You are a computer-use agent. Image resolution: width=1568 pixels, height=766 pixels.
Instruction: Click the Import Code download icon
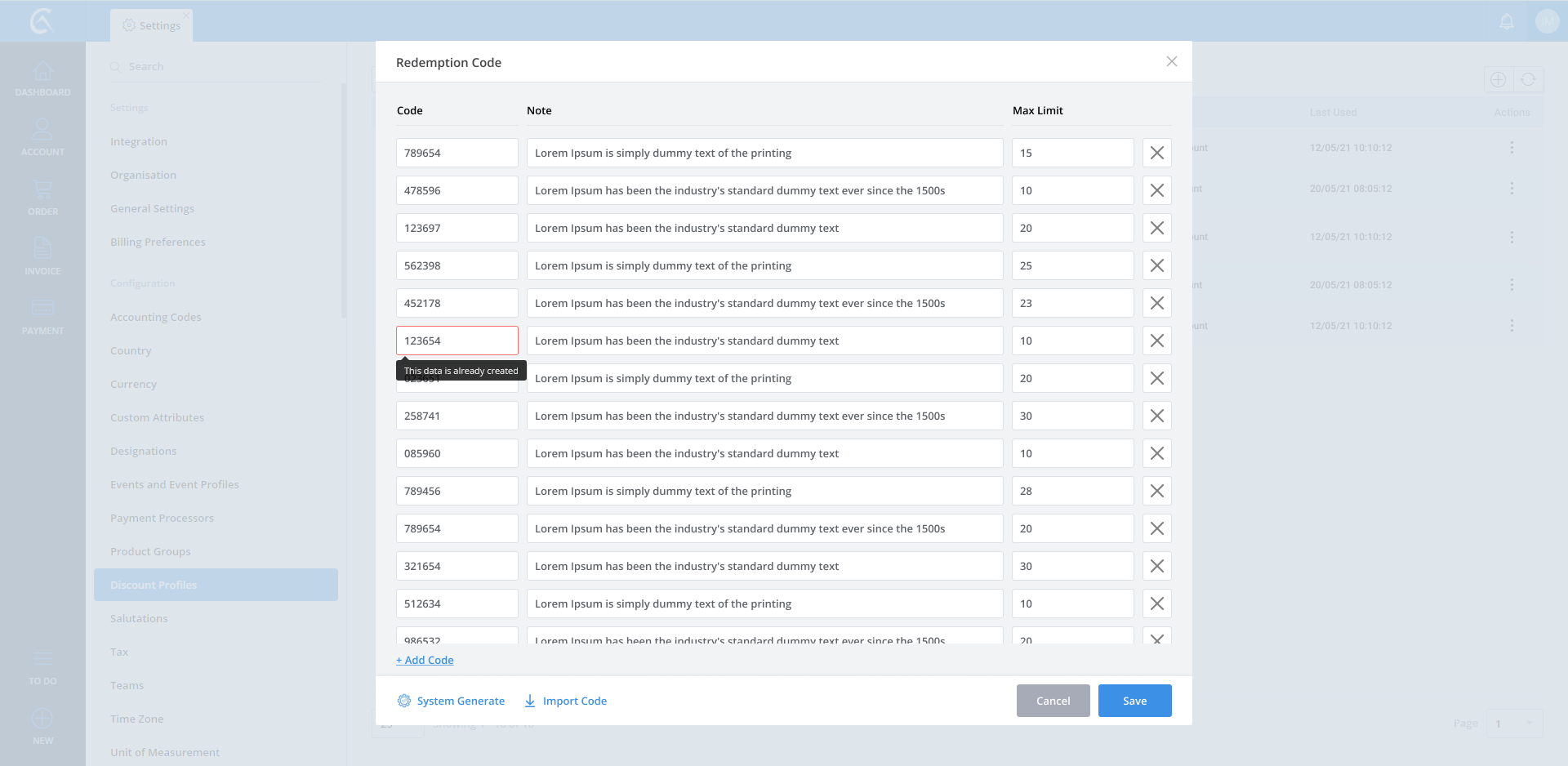point(530,701)
